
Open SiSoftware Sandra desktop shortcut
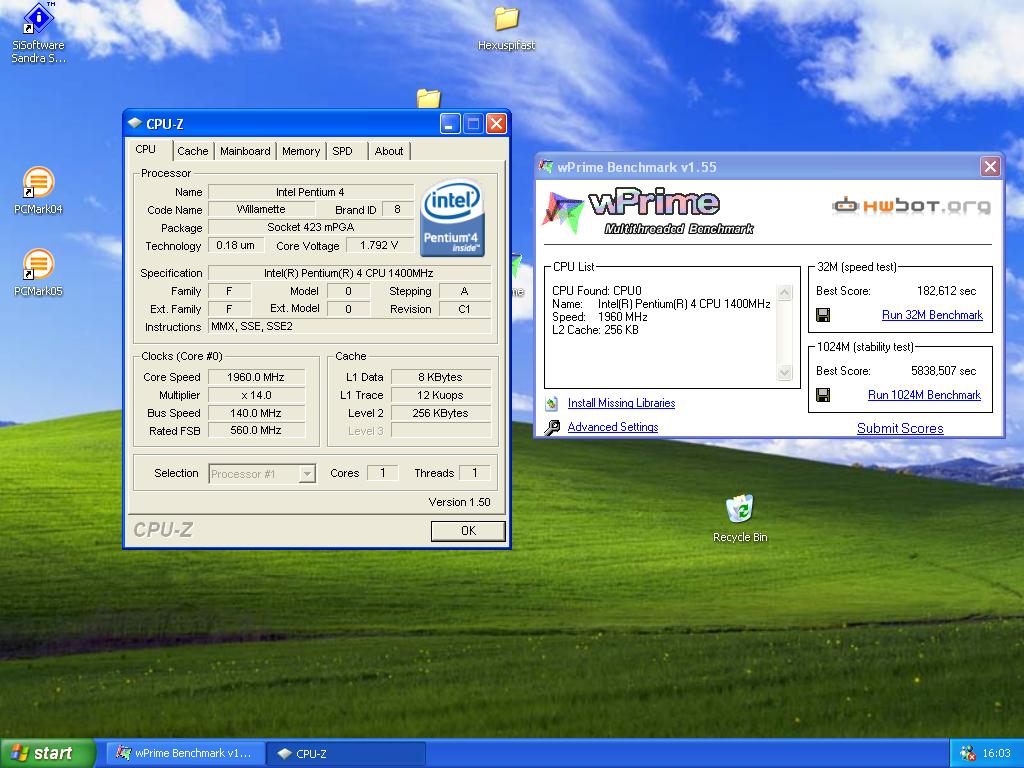[x=38, y=33]
